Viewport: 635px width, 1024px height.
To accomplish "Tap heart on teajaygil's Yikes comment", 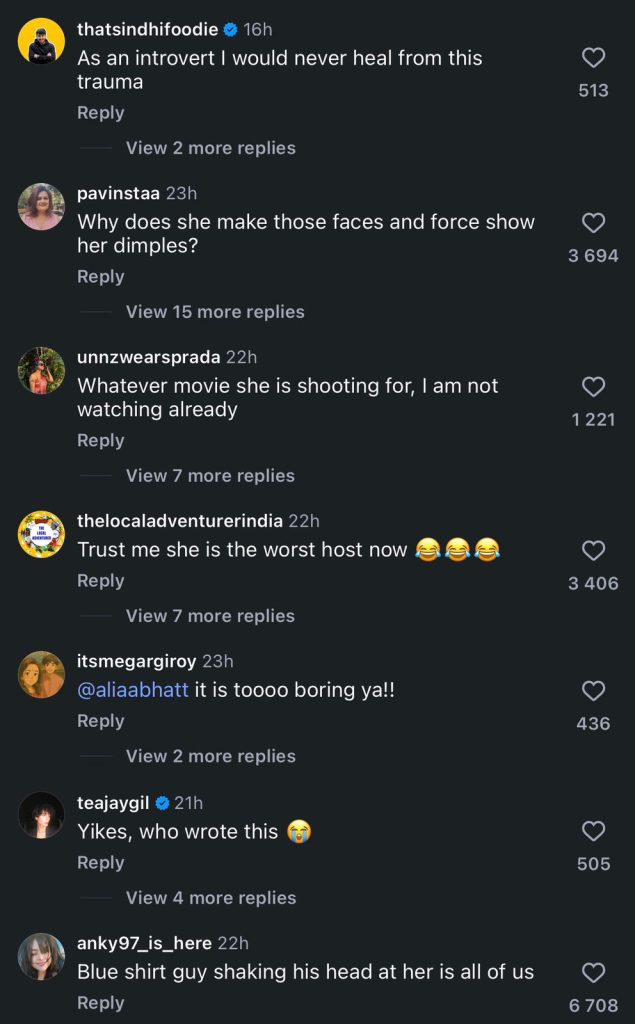I will pos(593,831).
